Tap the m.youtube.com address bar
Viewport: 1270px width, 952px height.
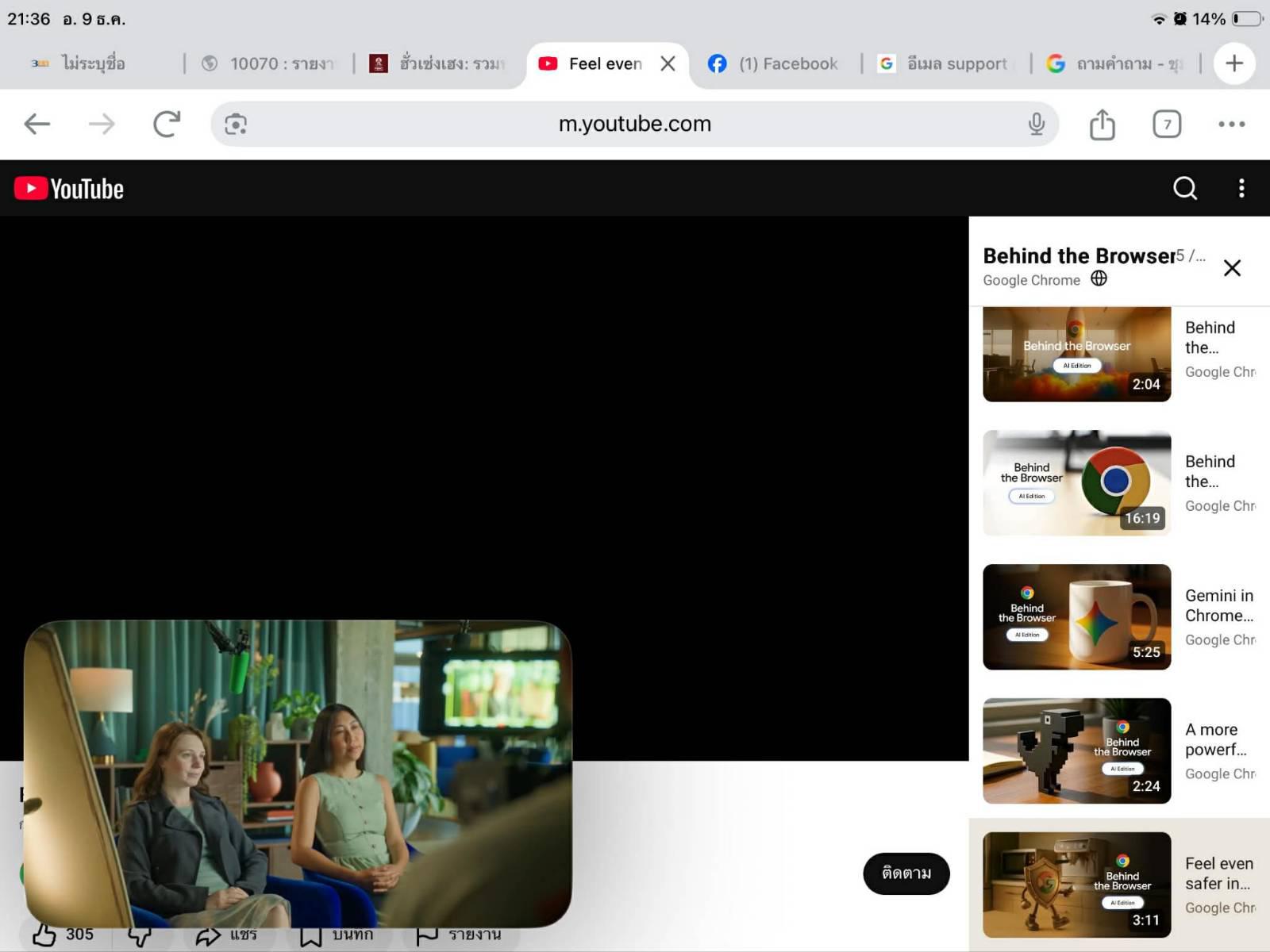pos(634,124)
